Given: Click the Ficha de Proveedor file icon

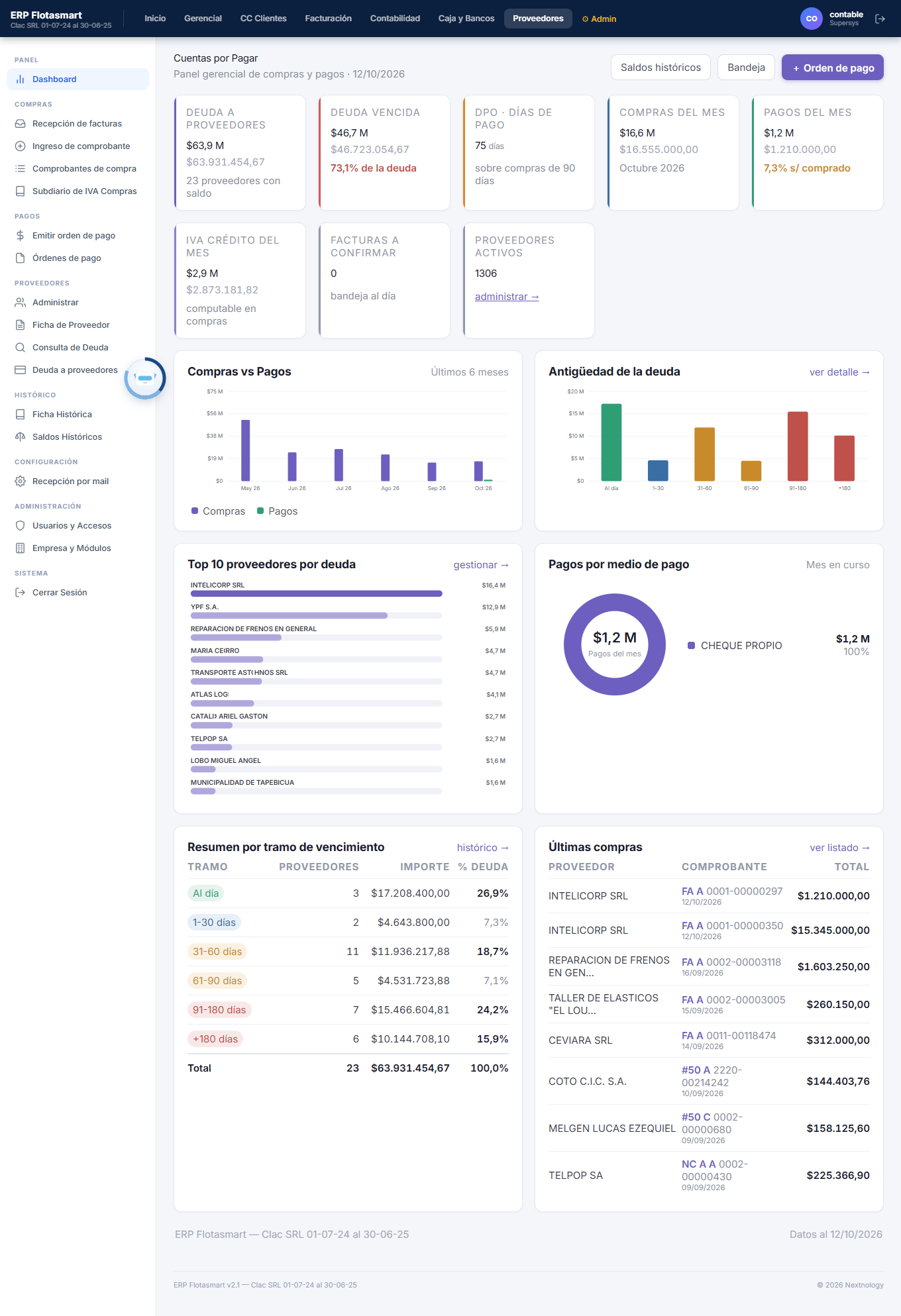Looking at the screenshot, I should pos(20,325).
